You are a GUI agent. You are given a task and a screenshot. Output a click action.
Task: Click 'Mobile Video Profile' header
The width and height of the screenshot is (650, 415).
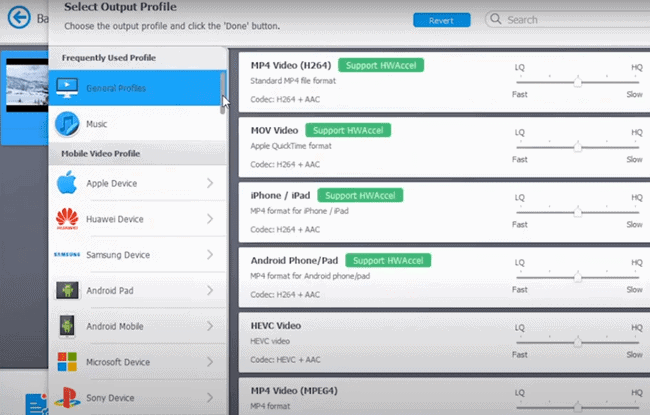(100, 153)
